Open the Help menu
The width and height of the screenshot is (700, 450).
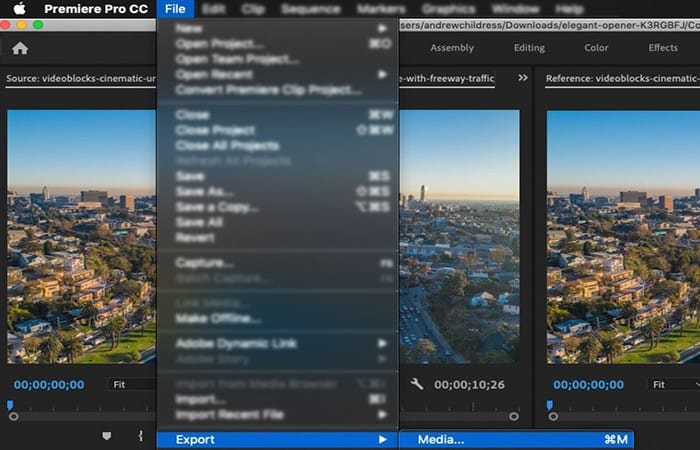click(x=569, y=9)
